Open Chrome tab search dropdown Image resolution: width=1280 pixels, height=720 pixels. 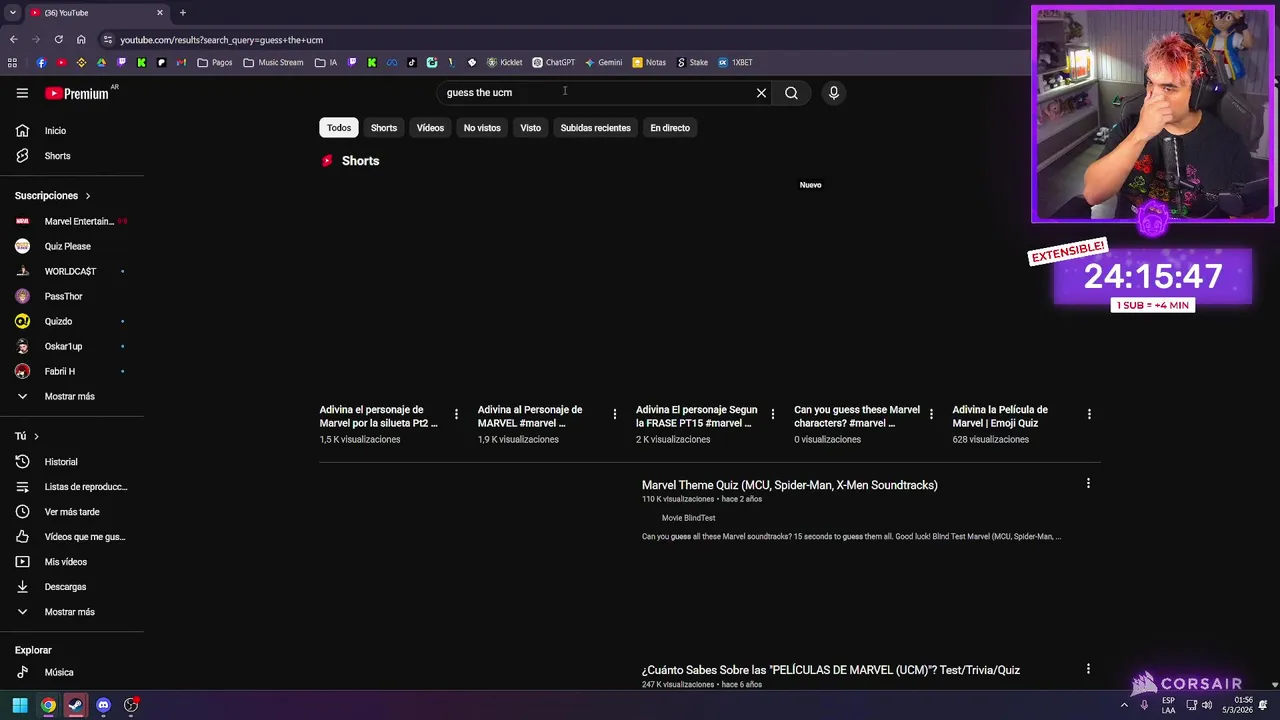click(x=13, y=13)
